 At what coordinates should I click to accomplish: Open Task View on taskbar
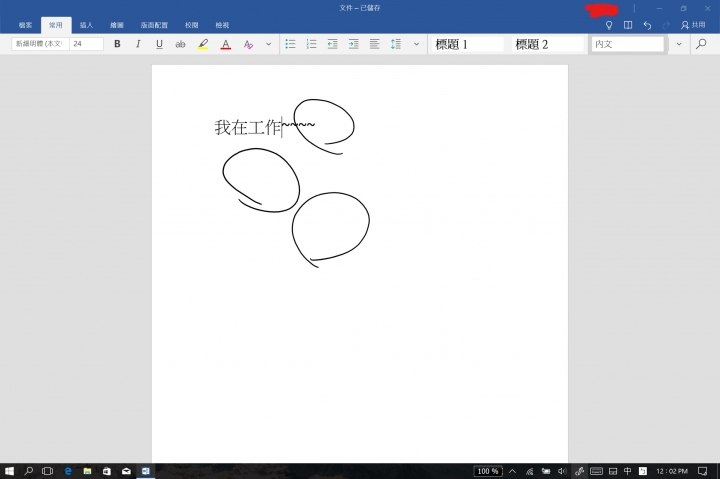(x=47, y=471)
